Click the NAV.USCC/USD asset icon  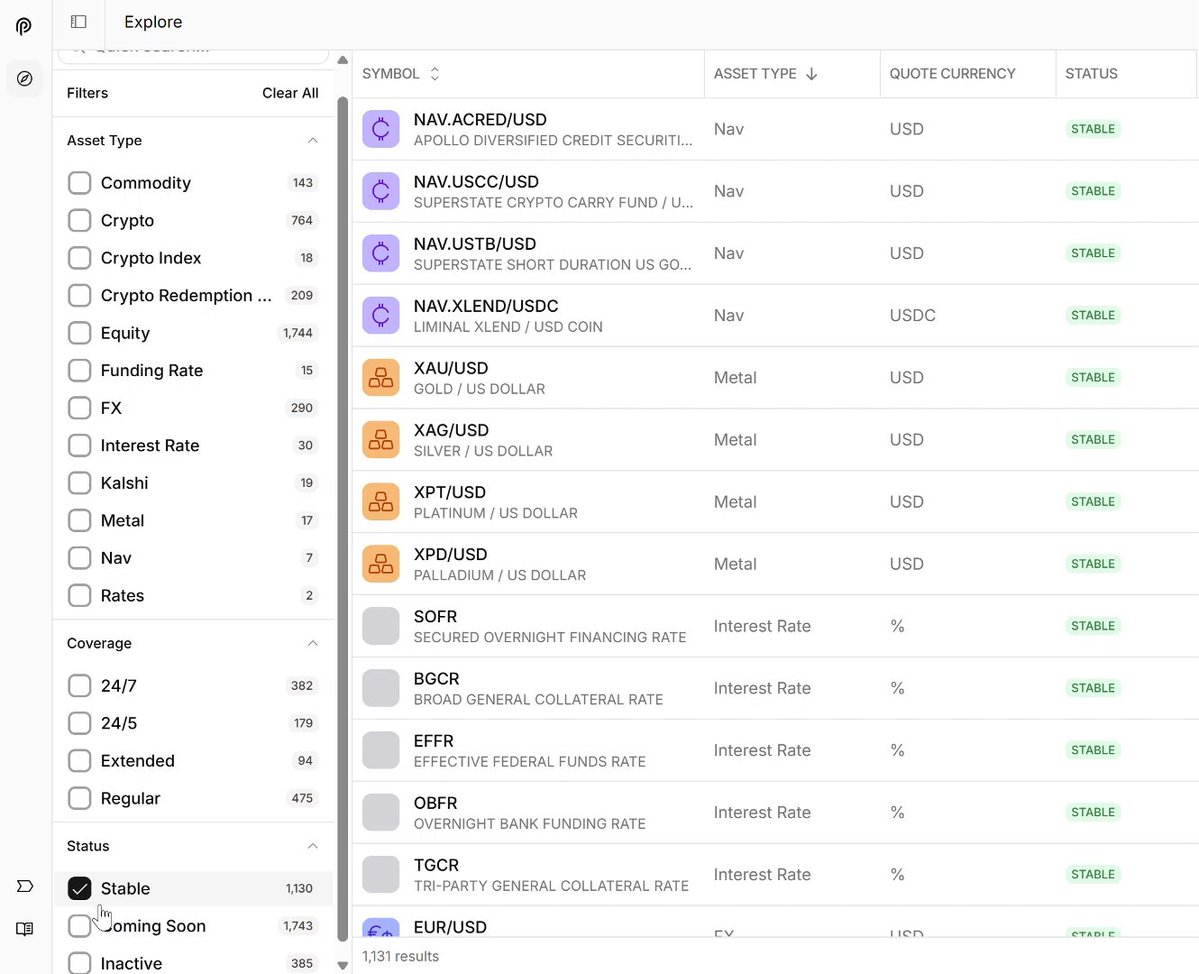(381, 191)
